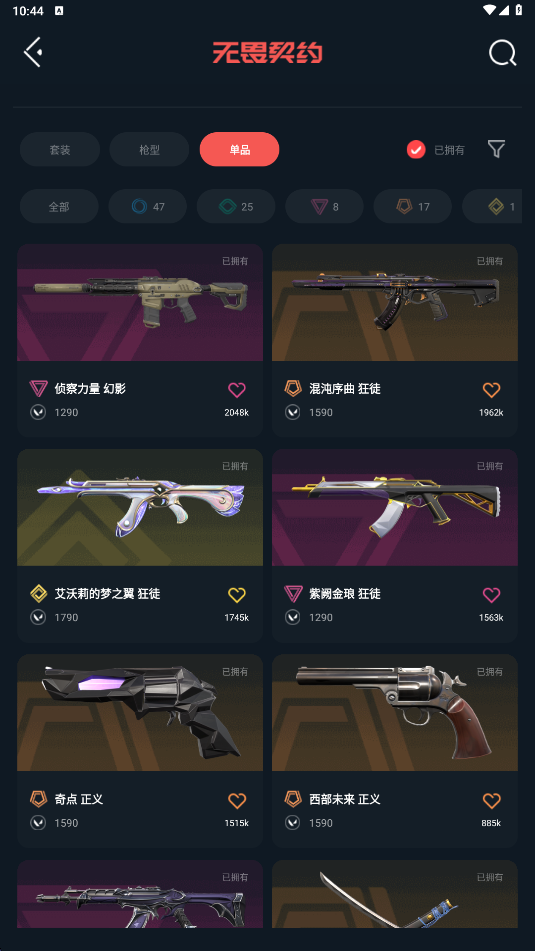This screenshot has width=535, height=951.
Task: Filter by green diamond tier with 25
Action: pyautogui.click(x=236, y=206)
